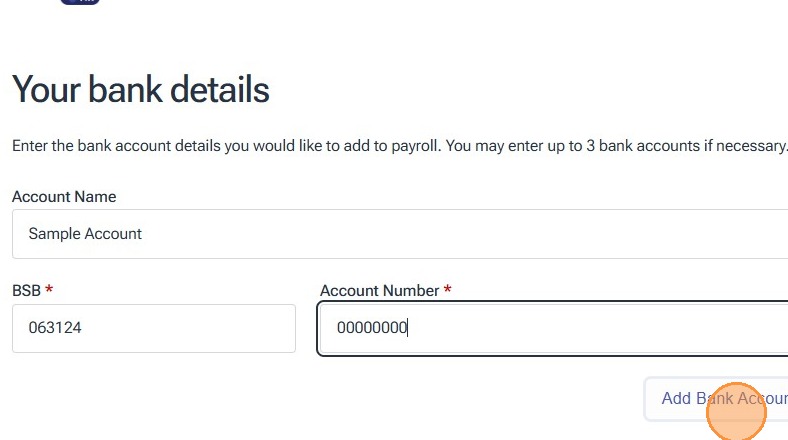Focus the Account Name input field
This screenshot has height=440, width=788.
(x=400, y=234)
